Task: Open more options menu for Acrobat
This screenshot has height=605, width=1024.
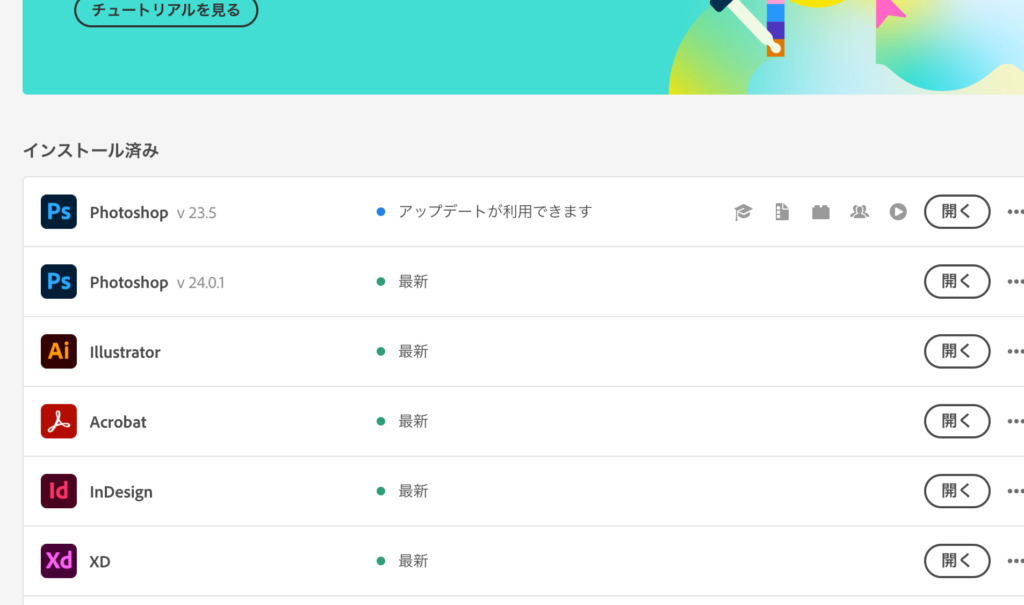Action: click(1016, 421)
